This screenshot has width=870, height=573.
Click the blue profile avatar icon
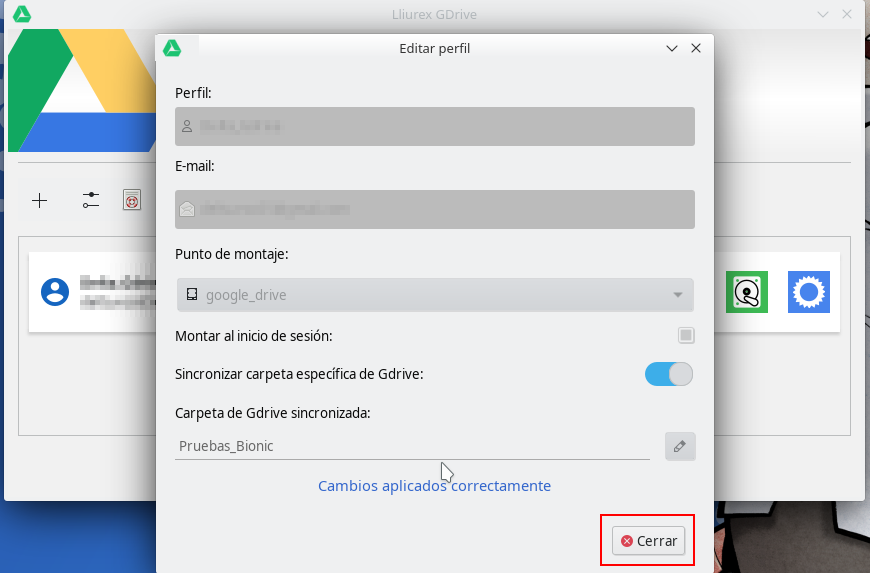click(x=54, y=292)
